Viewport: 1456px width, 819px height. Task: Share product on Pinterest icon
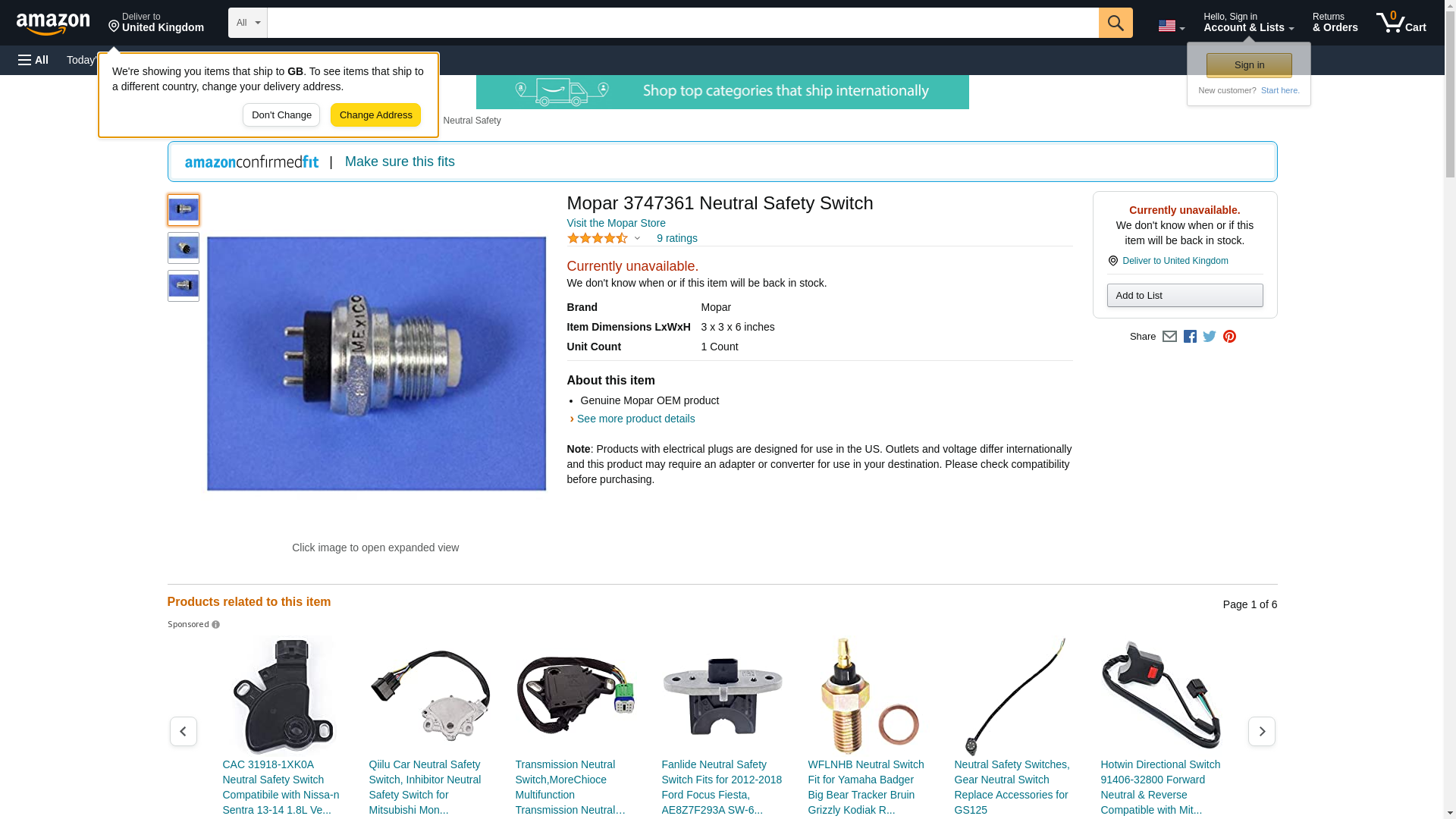point(1229,337)
